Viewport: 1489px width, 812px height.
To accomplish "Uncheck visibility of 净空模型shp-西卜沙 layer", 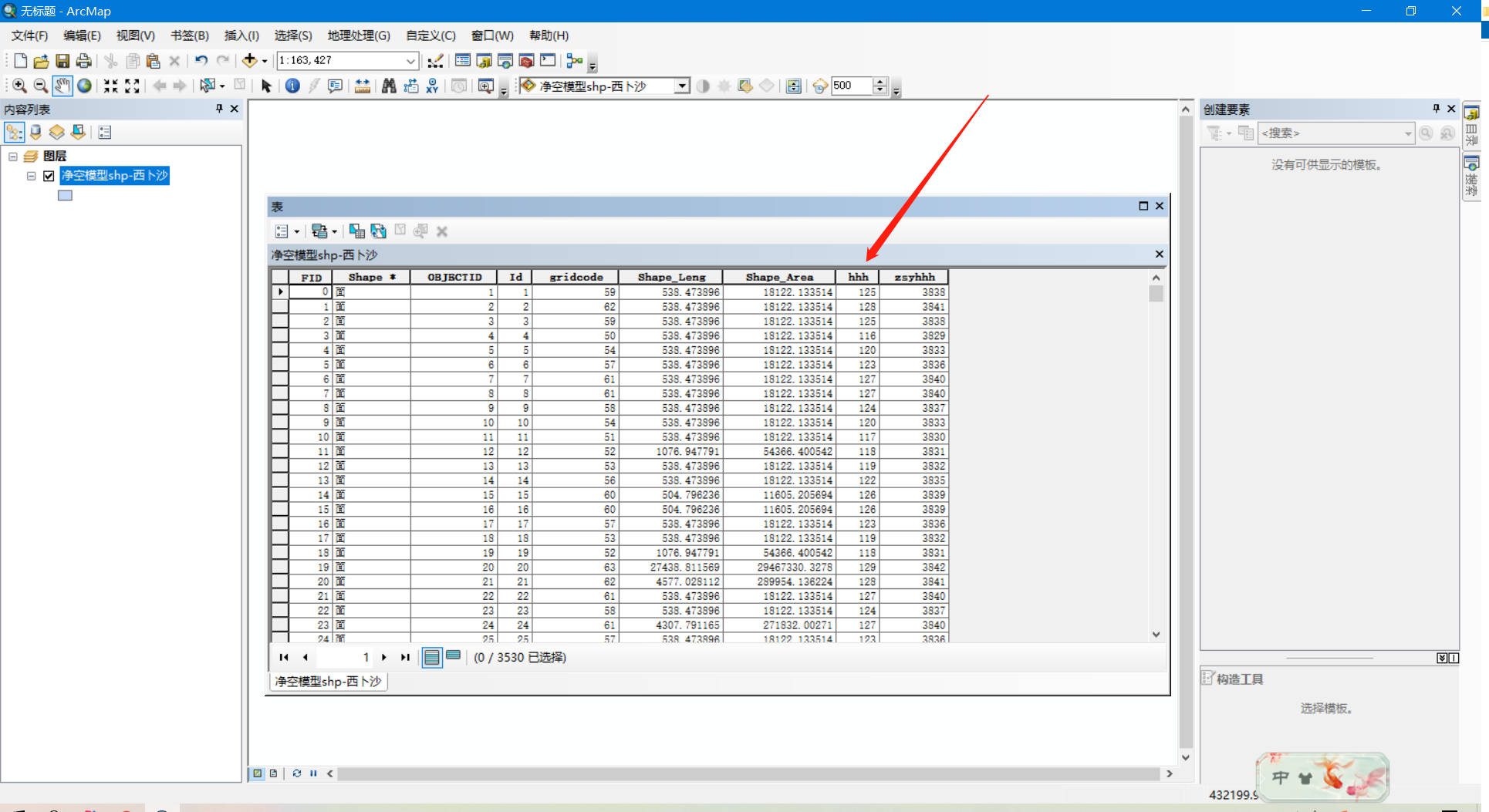I will pyautogui.click(x=48, y=176).
